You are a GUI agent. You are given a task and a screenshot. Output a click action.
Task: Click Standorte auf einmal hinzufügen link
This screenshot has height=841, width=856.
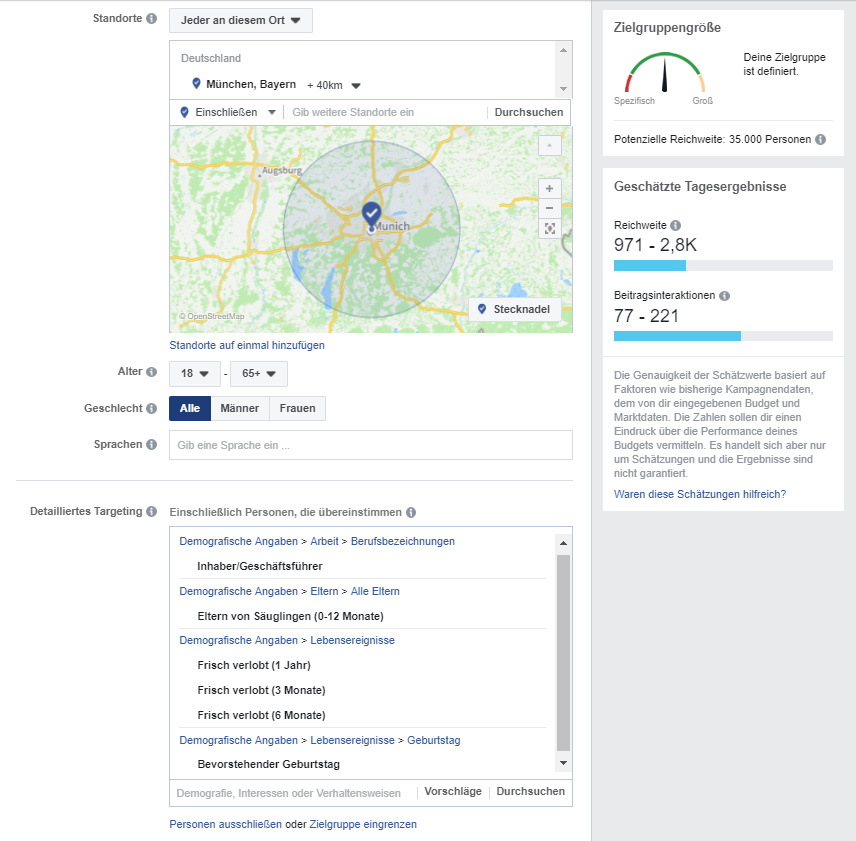point(247,345)
